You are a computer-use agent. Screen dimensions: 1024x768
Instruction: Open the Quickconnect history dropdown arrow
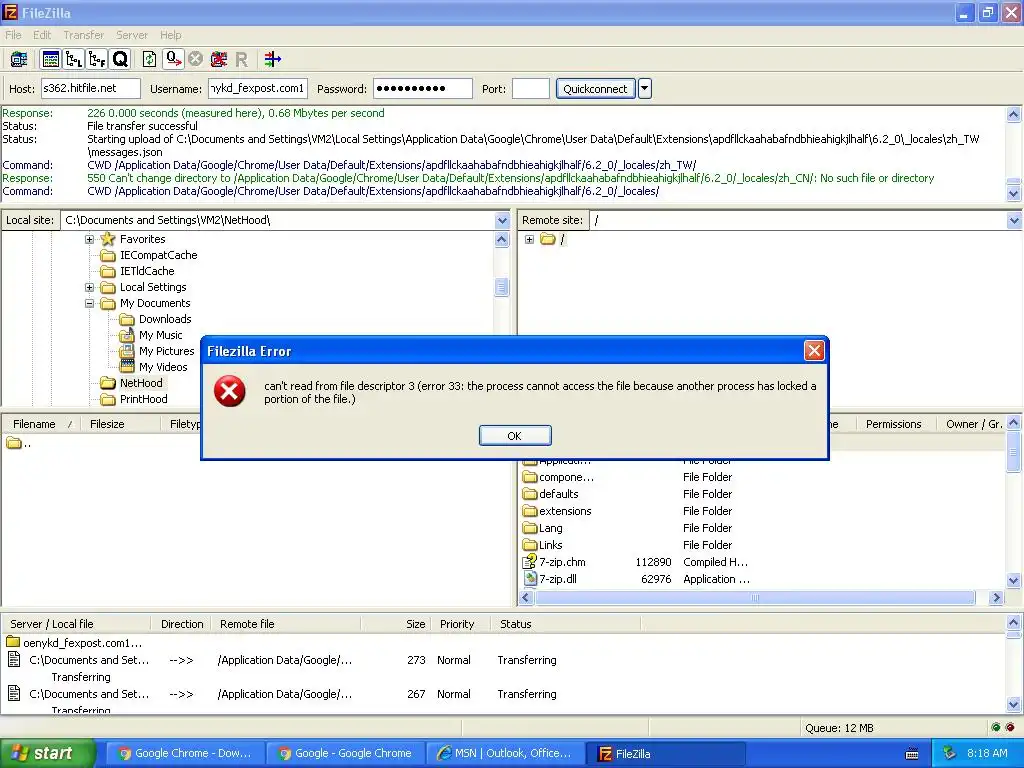(645, 88)
